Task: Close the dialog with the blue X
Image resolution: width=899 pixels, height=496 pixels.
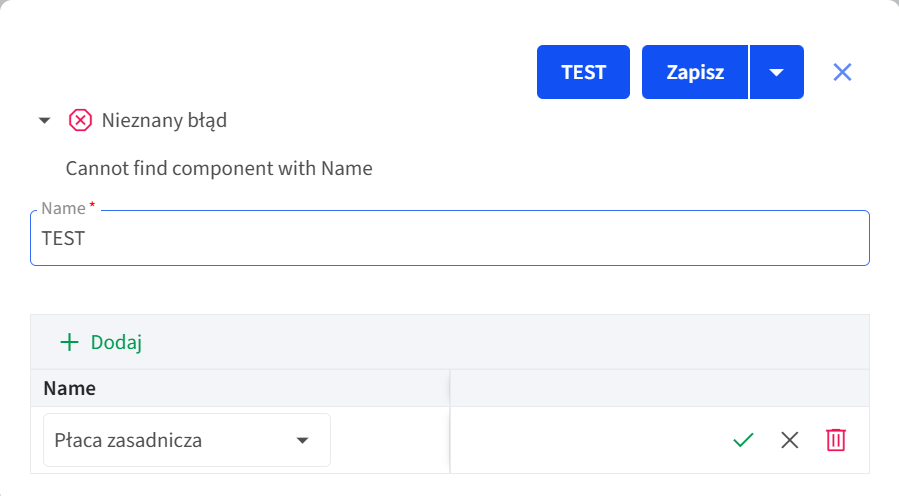Action: tap(842, 72)
